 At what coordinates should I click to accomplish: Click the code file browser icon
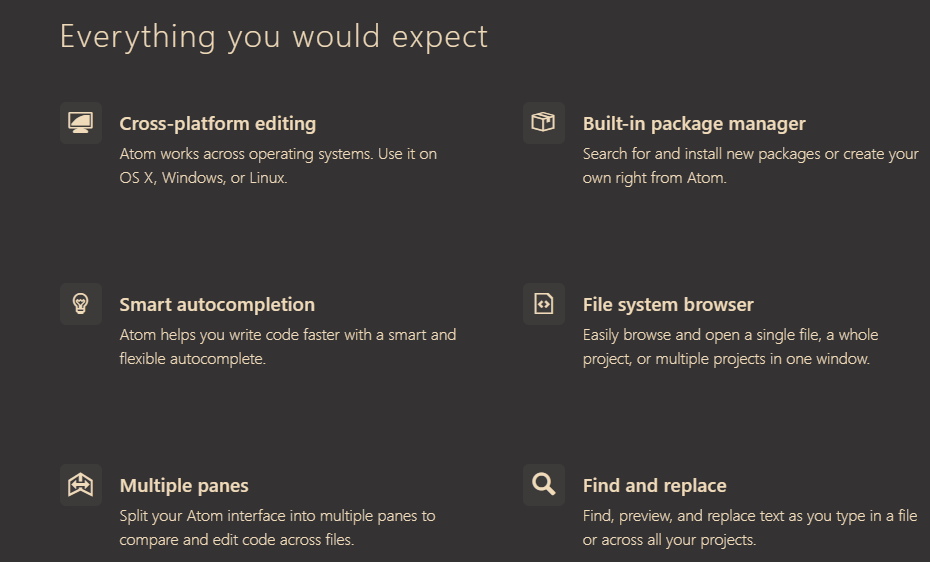[543, 304]
